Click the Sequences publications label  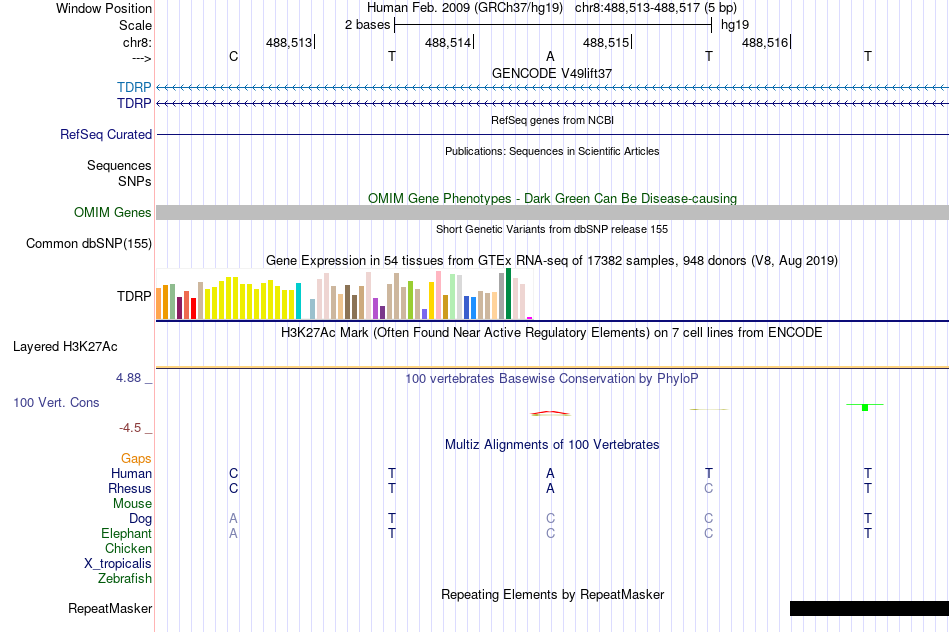click(119, 165)
